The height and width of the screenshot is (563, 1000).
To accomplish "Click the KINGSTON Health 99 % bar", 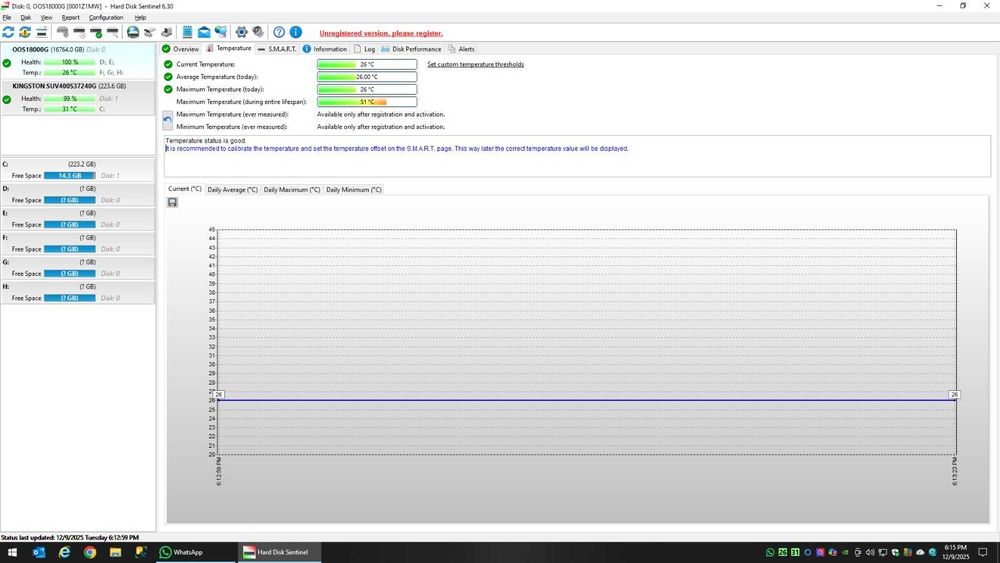I will pyautogui.click(x=70, y=99).
